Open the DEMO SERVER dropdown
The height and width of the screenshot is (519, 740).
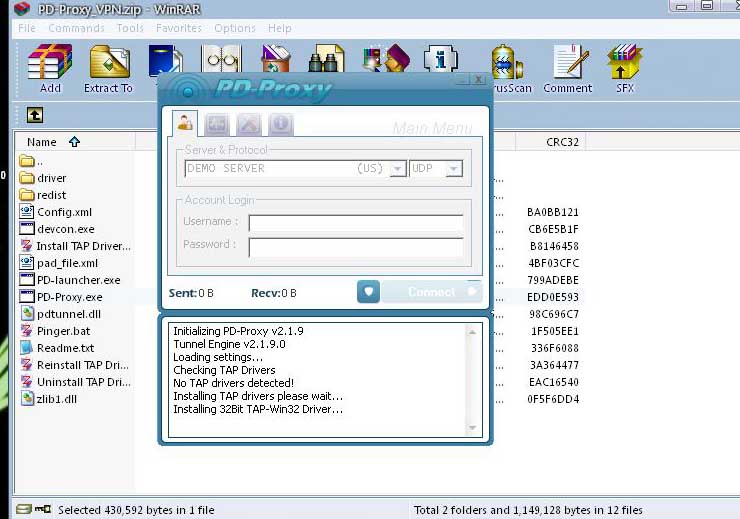tap(398, 169)
